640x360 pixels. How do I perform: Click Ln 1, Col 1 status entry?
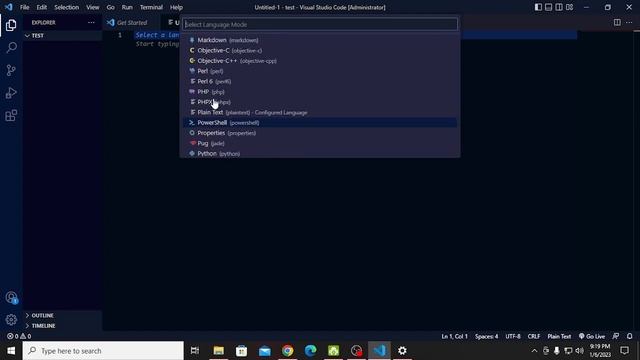[454, 336]
